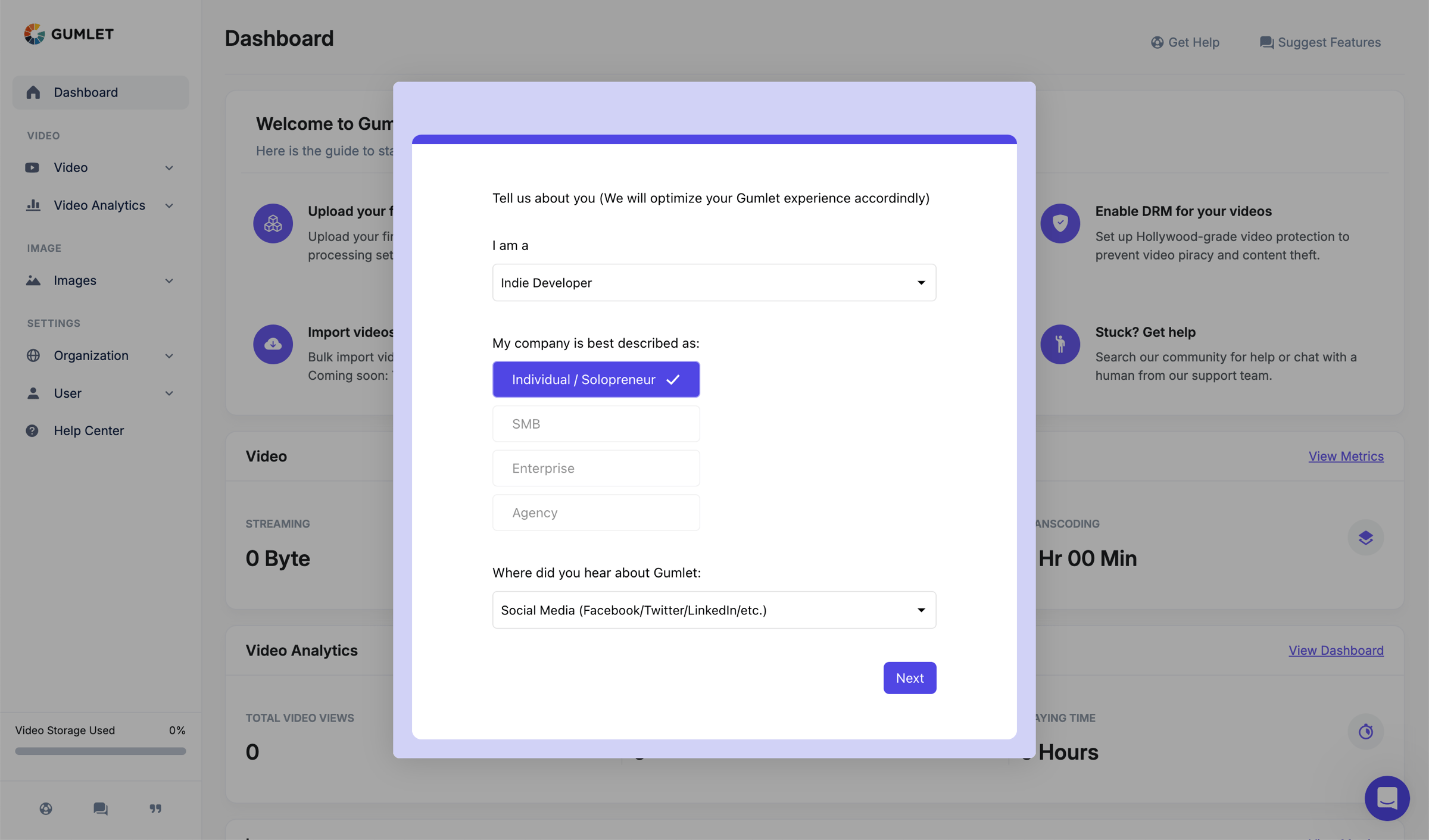Click the Suggest Features chat icon in header
1429x840 pixels.
click(x=1266, y=42)
